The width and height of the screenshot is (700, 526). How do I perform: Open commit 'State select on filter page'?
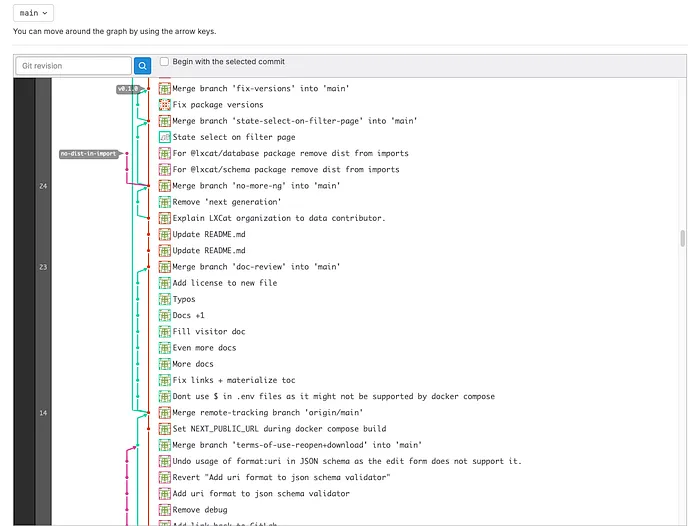point(234,137)
